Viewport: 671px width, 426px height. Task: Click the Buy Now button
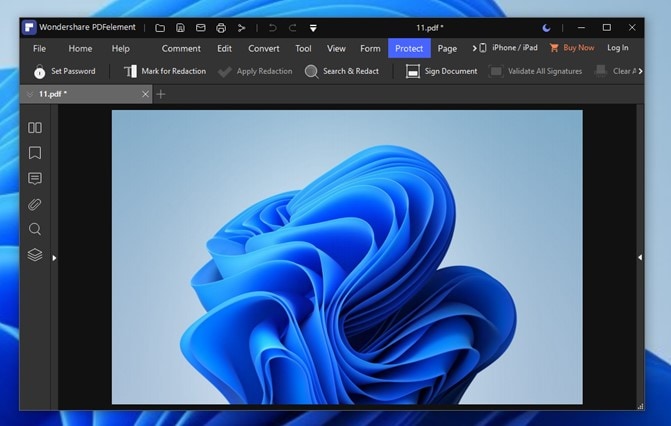point(572,48)
